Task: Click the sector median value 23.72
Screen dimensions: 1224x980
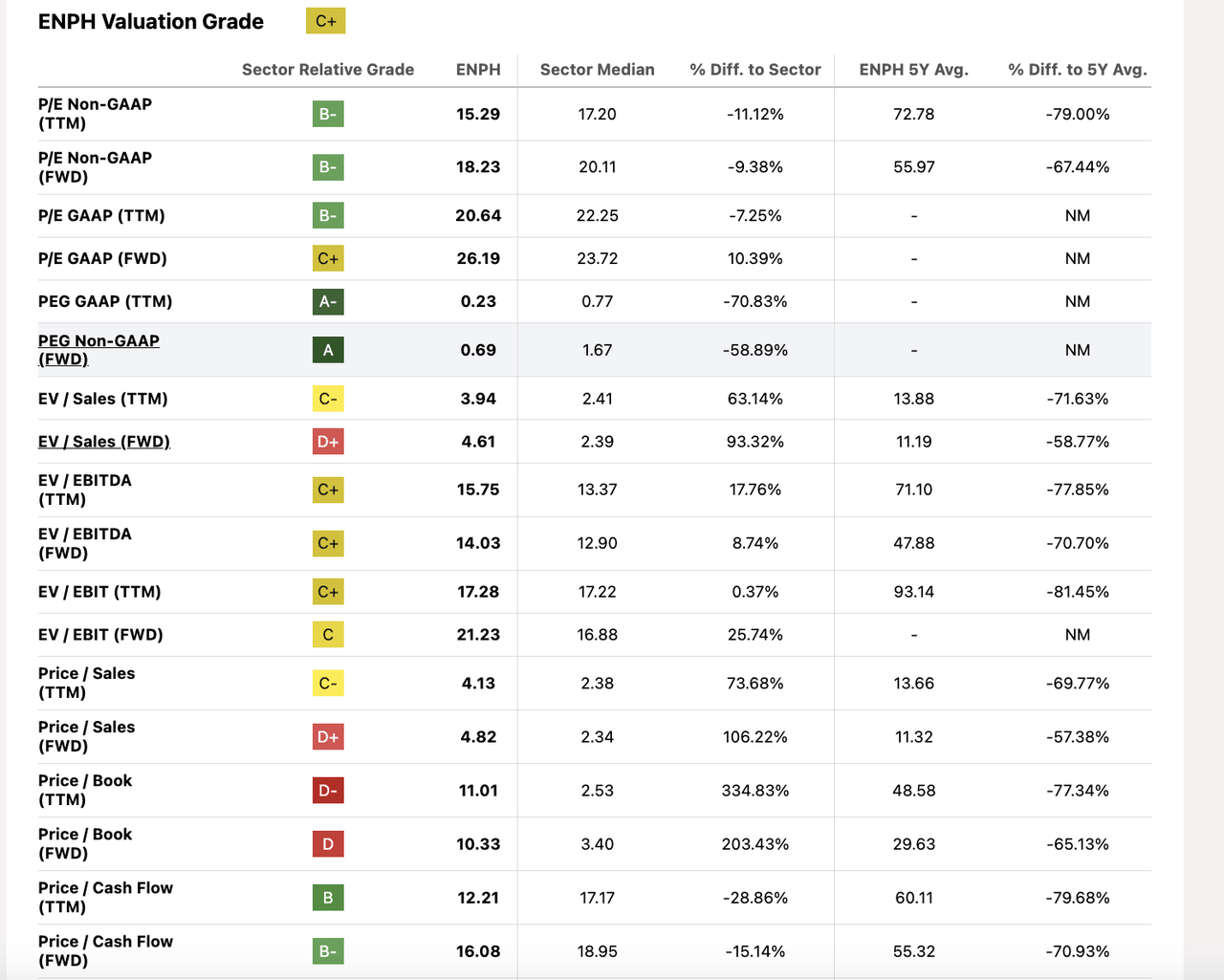Action: click(598, 259)
